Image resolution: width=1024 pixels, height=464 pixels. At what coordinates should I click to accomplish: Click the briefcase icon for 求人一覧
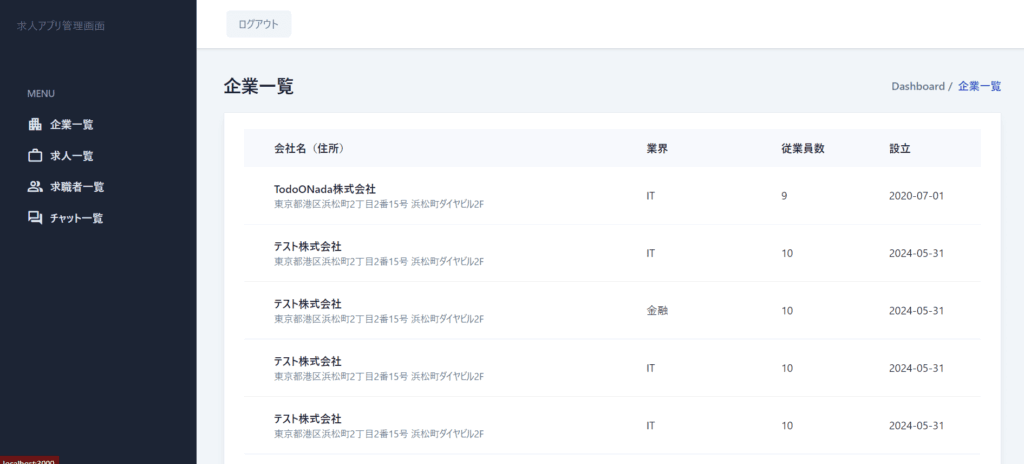click(35, 156)
